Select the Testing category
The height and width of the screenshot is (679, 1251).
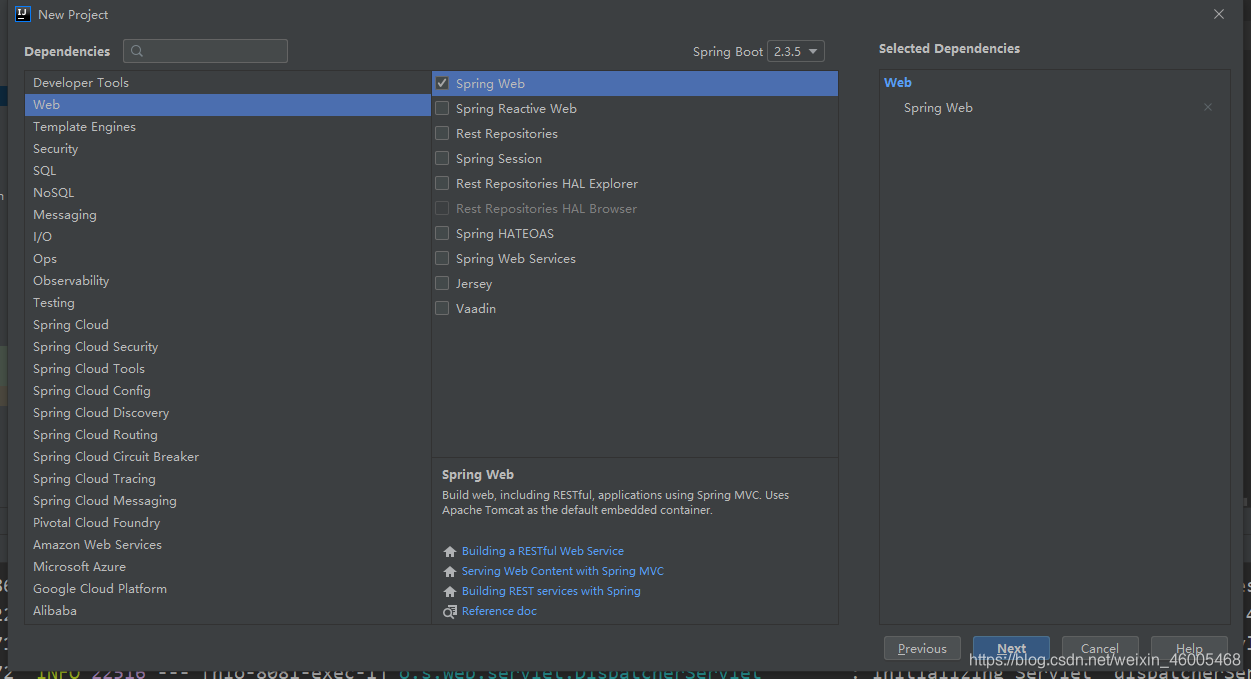pos(228,303)
